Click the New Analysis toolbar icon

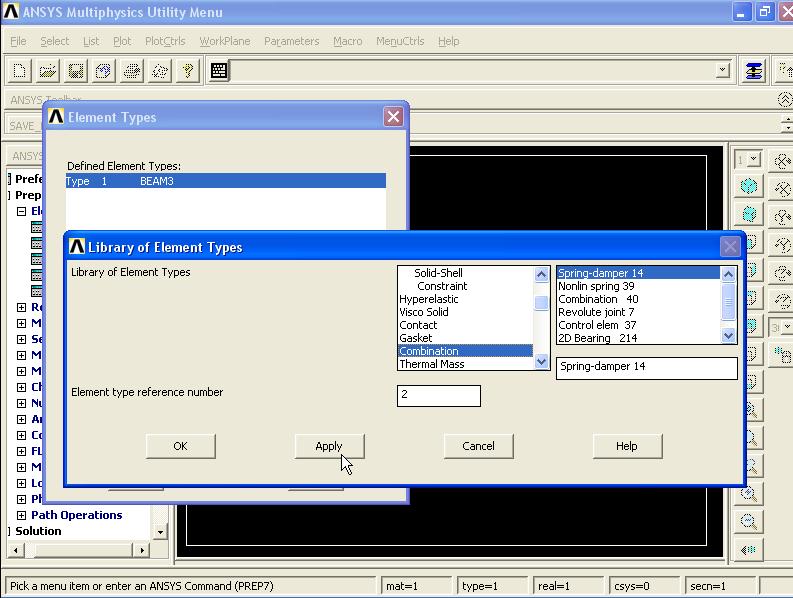pyautogui.click(x=19, y=71)
